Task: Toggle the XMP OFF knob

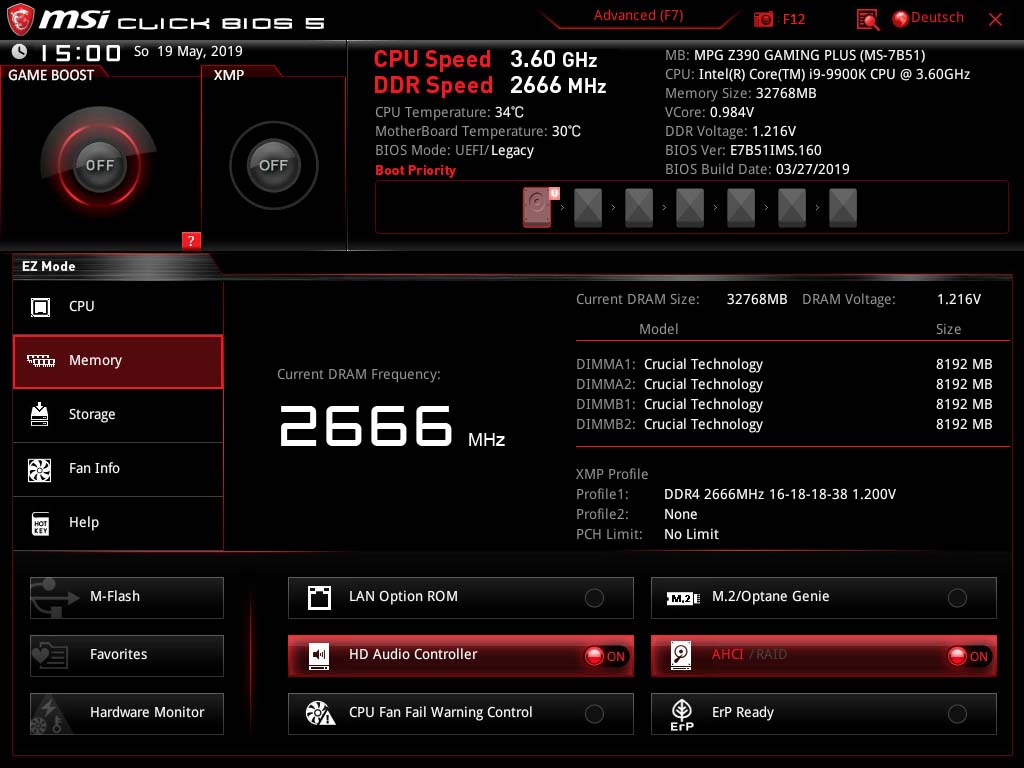Action: pyautogui.click(x=273, y=165)
